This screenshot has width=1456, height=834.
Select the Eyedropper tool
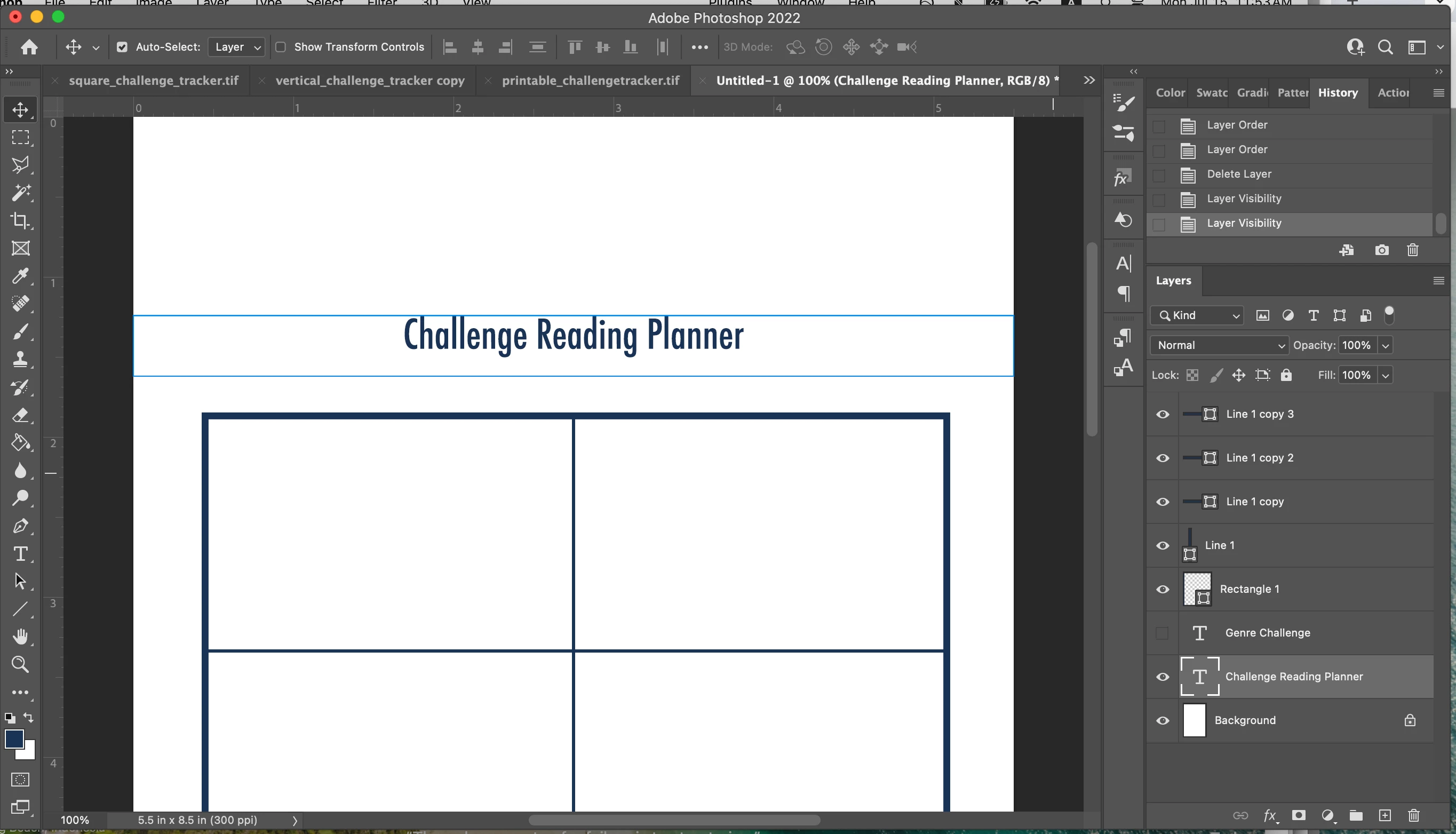pos(21,276)
